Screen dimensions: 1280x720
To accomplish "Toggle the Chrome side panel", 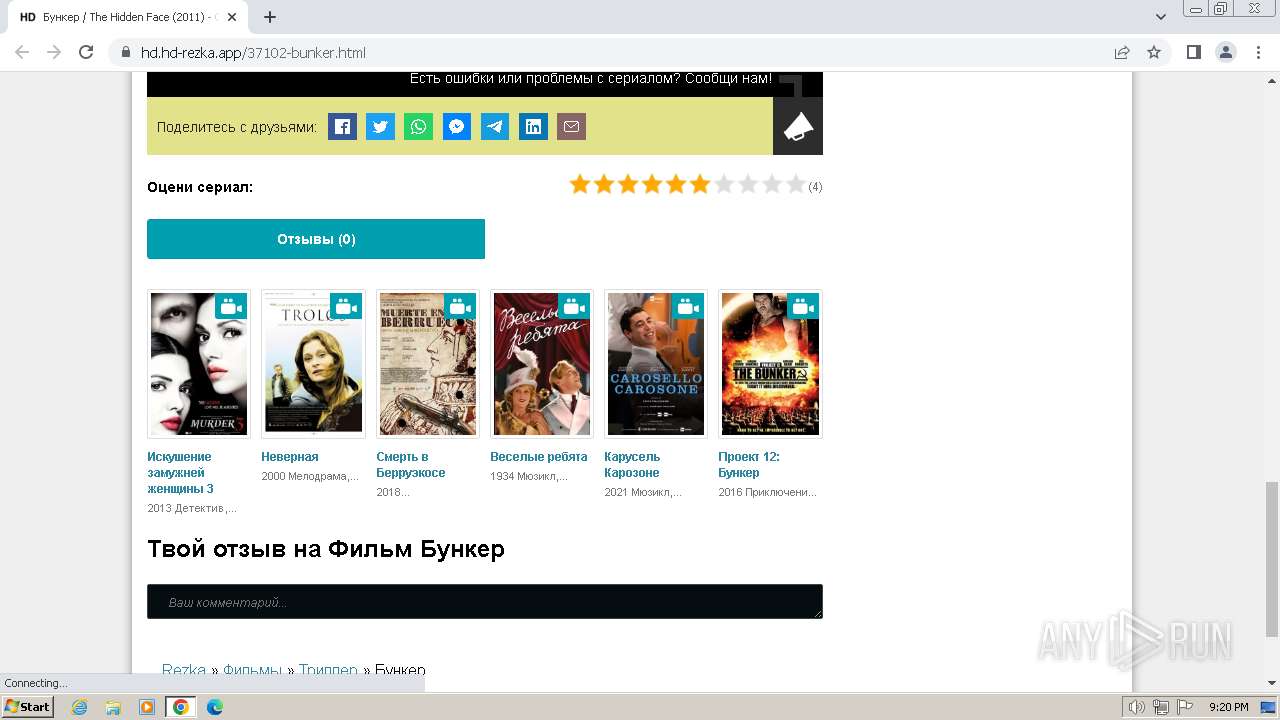I will click(x=1193, y=52).
